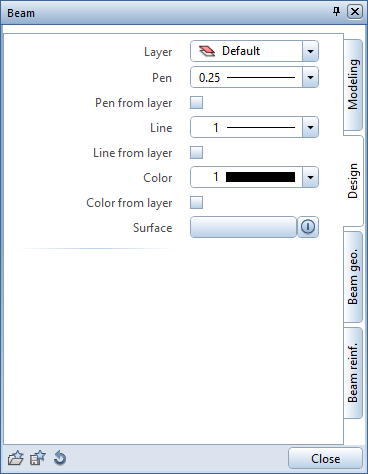Enable the Pen from layer checkbox
Viewport: 368px width, 474px height.
point(196,103)
